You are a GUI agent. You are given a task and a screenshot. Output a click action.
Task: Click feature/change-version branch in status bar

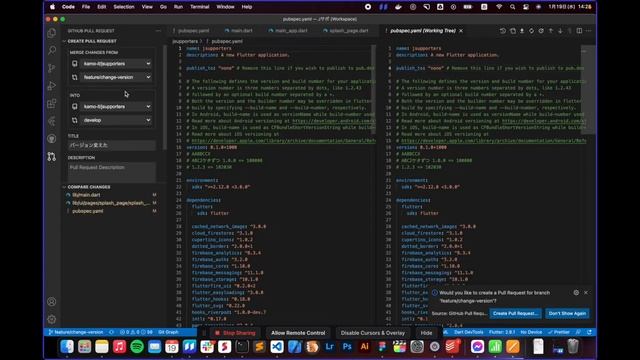76,332
